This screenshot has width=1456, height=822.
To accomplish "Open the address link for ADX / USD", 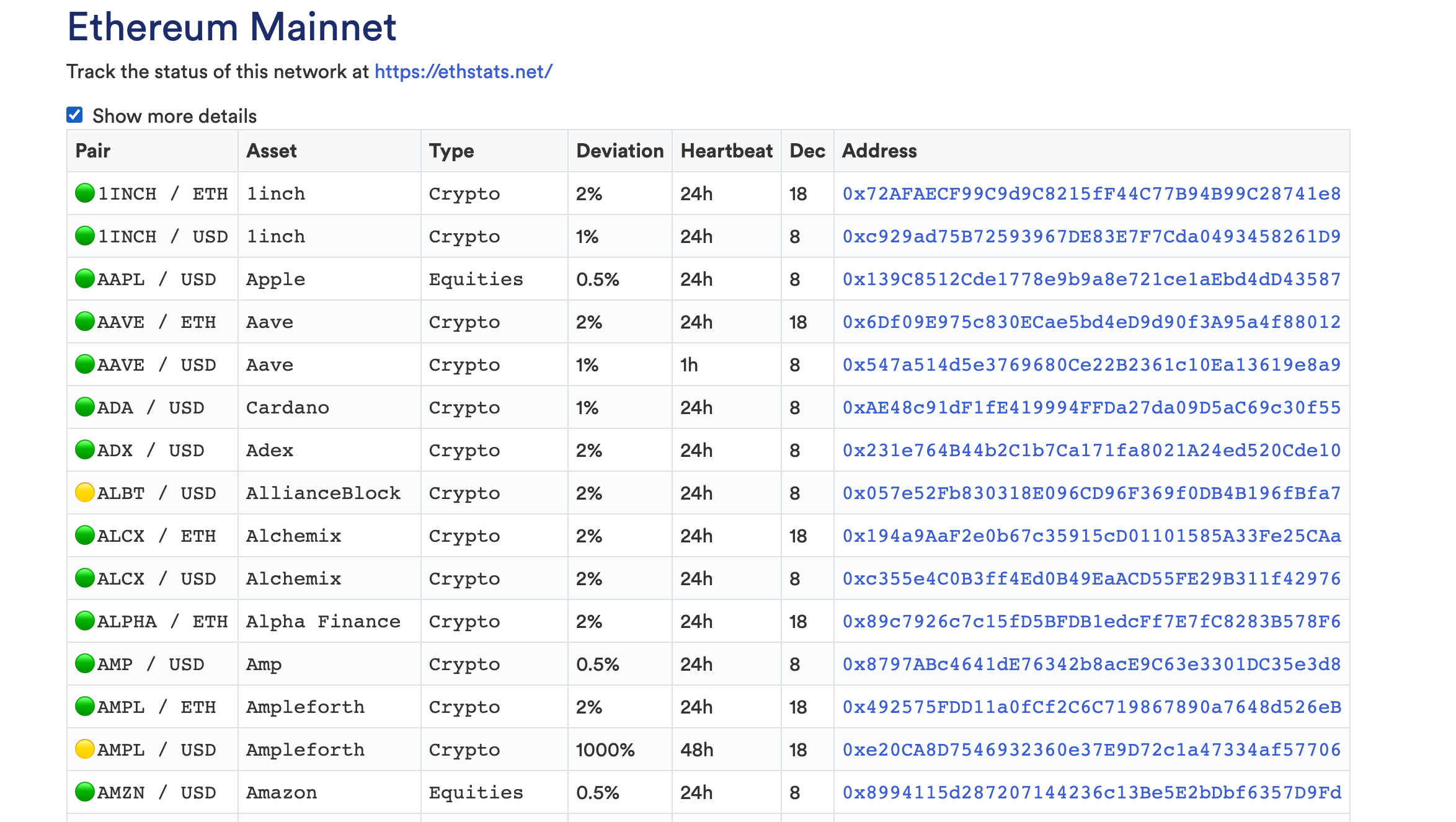I will [x=1091, y=451].
